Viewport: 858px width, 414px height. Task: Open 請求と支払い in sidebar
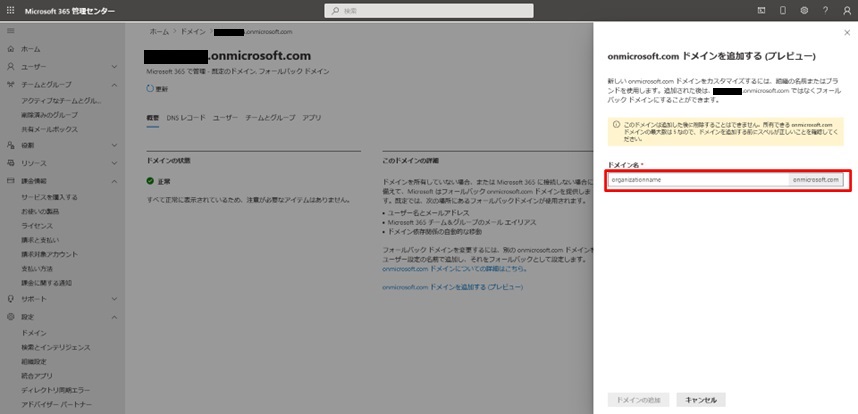click(x=40, y=240)
